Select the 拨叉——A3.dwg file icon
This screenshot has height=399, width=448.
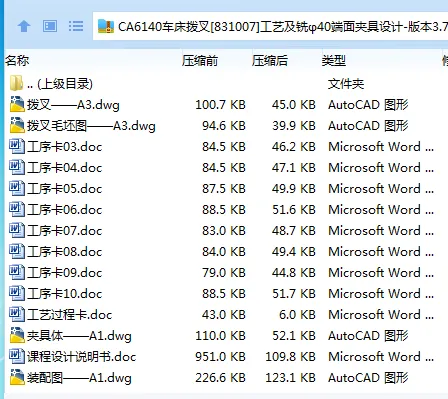(x=17, y=104)
